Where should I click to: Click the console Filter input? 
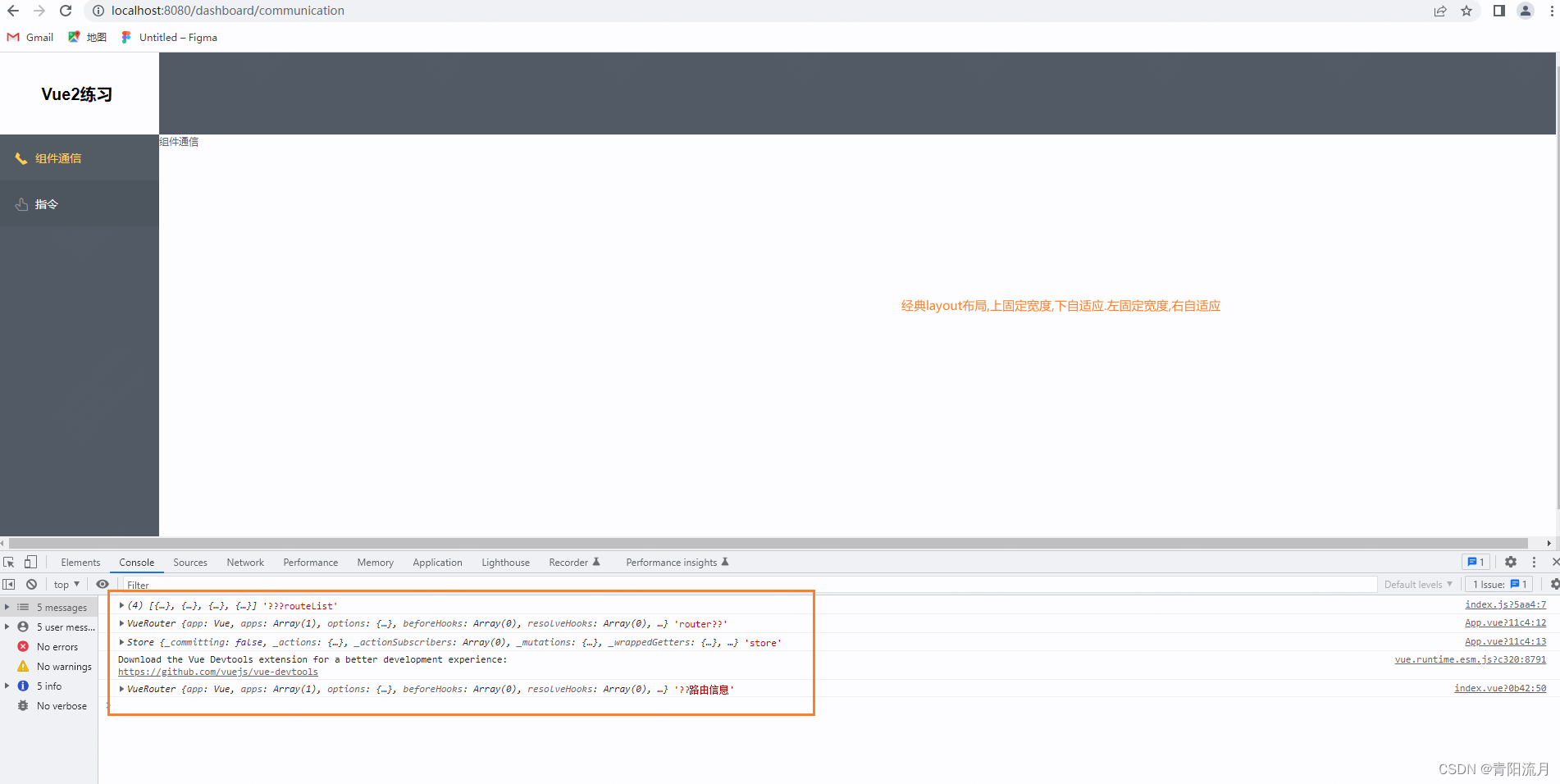pos(748,585)
